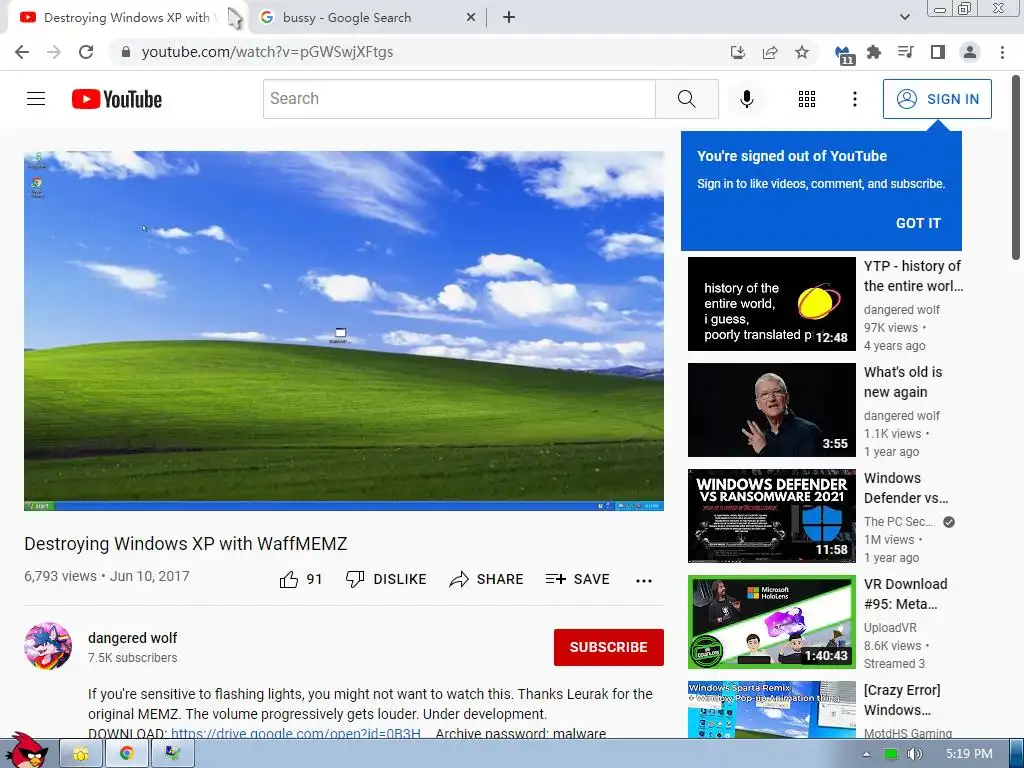Screen dimensions: 1024x768
Task: Open the UploadVR channel name
Action: [890, 628]
